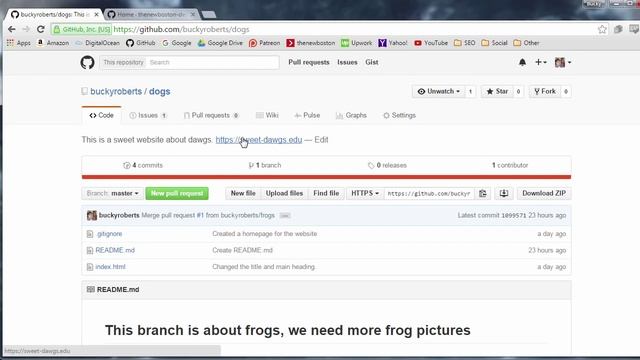Open Yahoo! bookmark
640x360 pixels.
[x=393, y=43]
